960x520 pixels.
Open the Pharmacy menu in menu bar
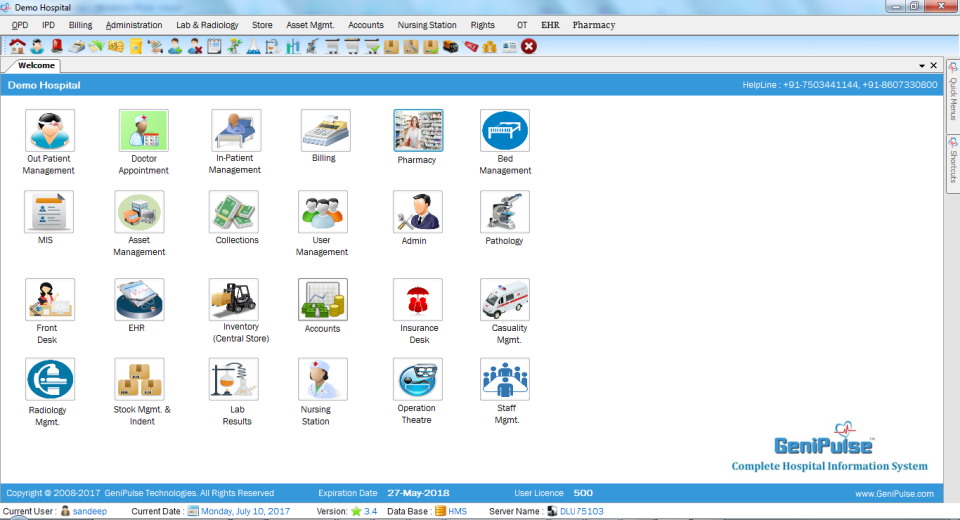[593, 25]
